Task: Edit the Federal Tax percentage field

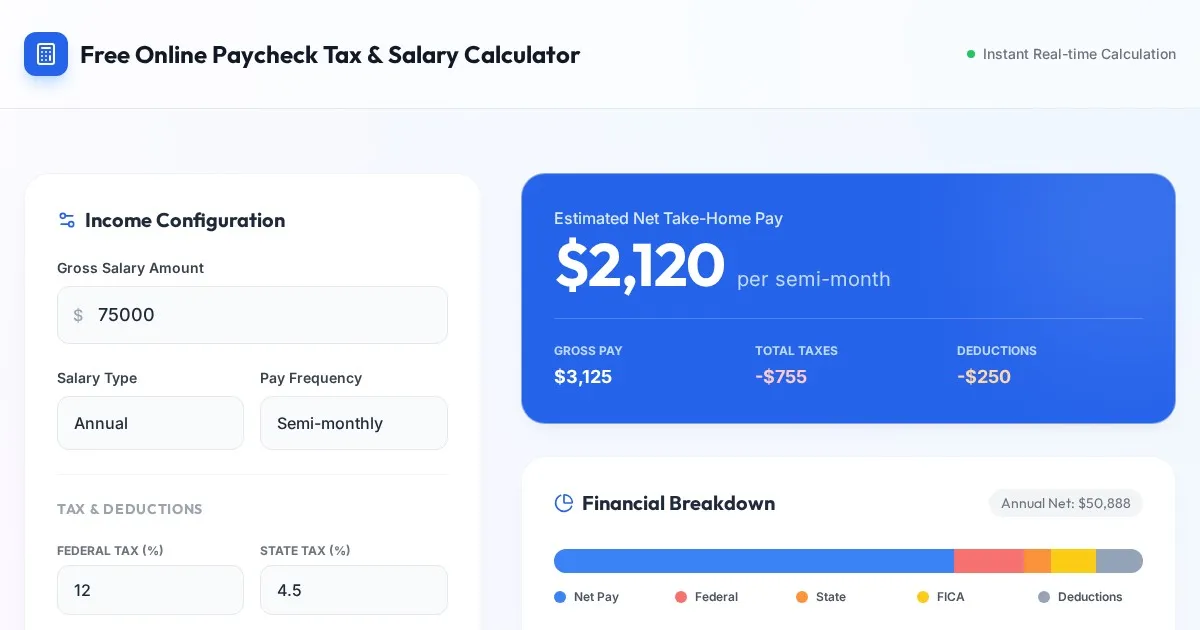Action: pyautogui.click(x=150, y=590)
